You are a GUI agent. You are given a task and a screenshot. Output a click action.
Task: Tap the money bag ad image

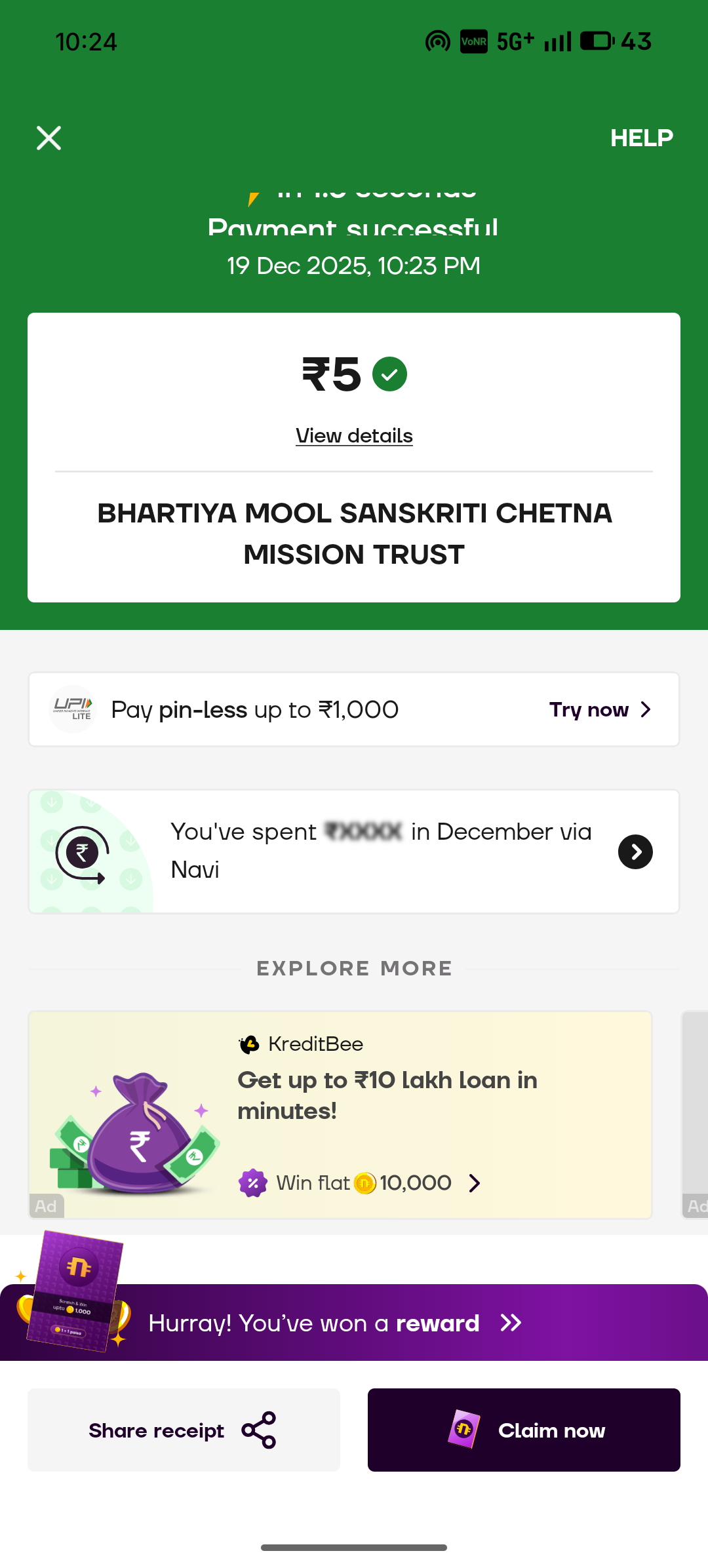136,1133
